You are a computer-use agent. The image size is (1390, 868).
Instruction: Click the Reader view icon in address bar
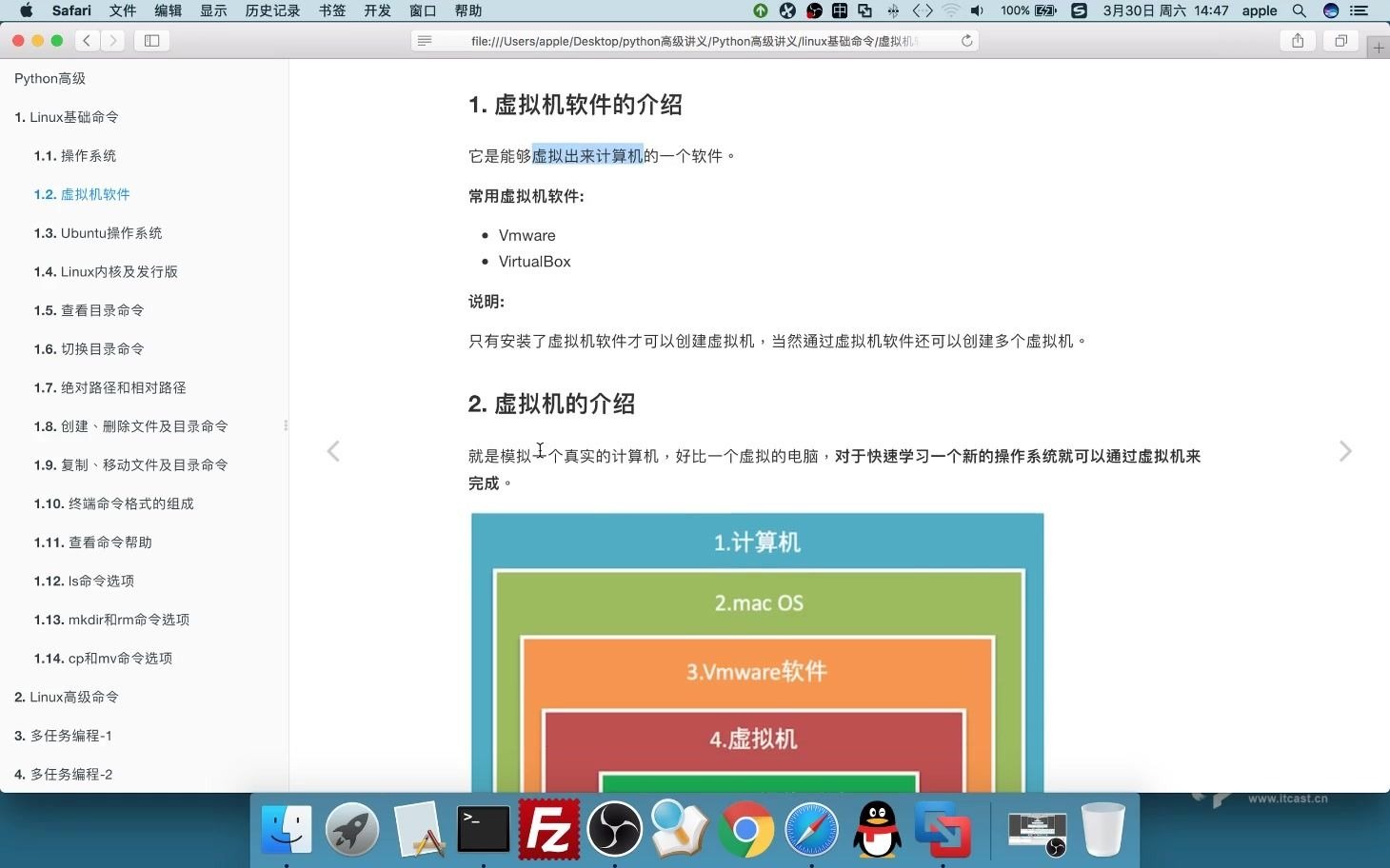coord(425,41)
